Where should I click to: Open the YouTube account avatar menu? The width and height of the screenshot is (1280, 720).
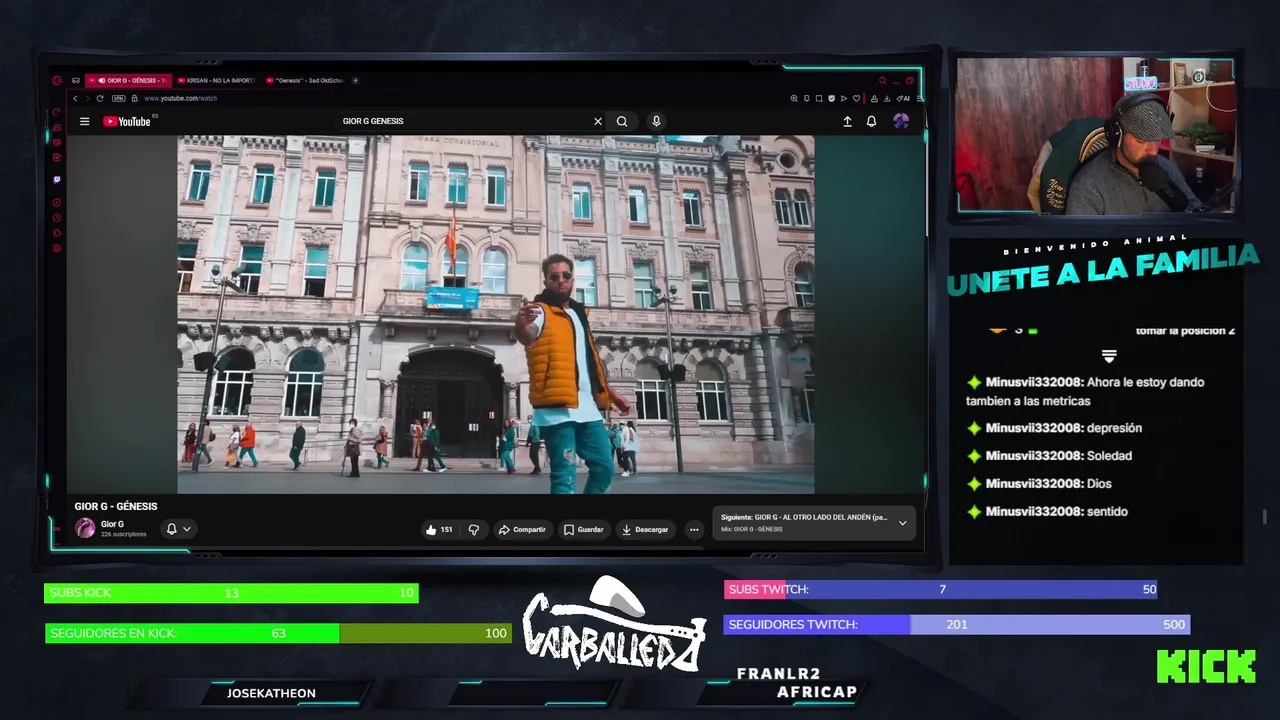click(901, 121)
